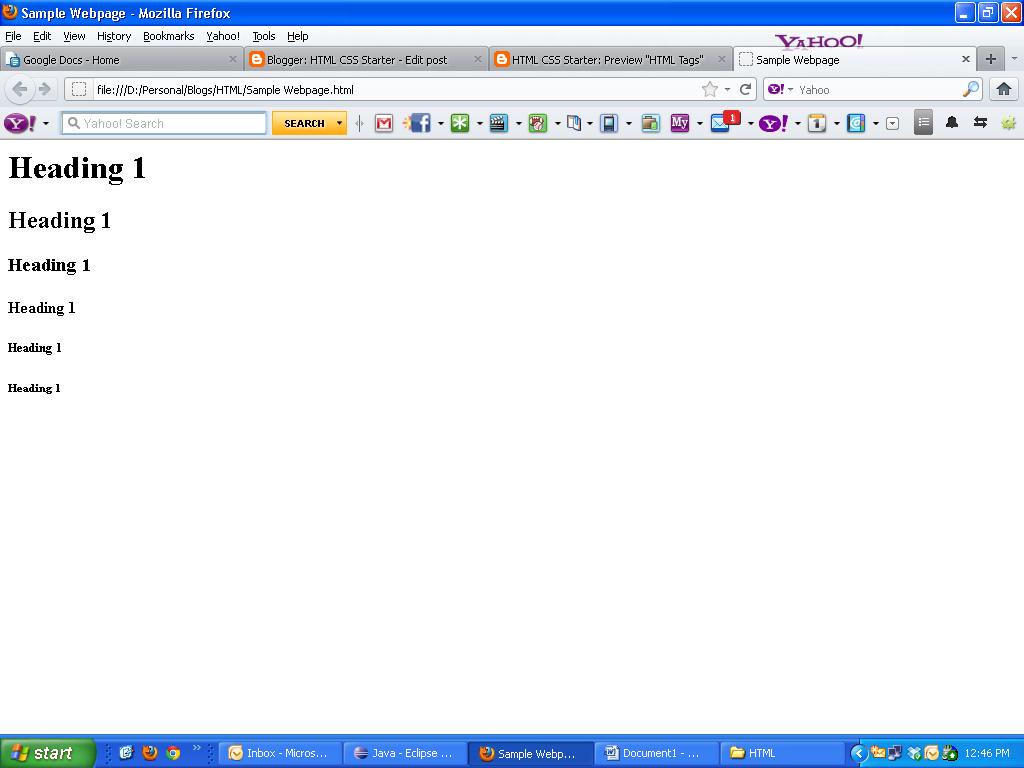Open the Bookmarks menu
The width and height of the screenshot is (1024, 768).
pyautogui.click(x=168, y=36)
